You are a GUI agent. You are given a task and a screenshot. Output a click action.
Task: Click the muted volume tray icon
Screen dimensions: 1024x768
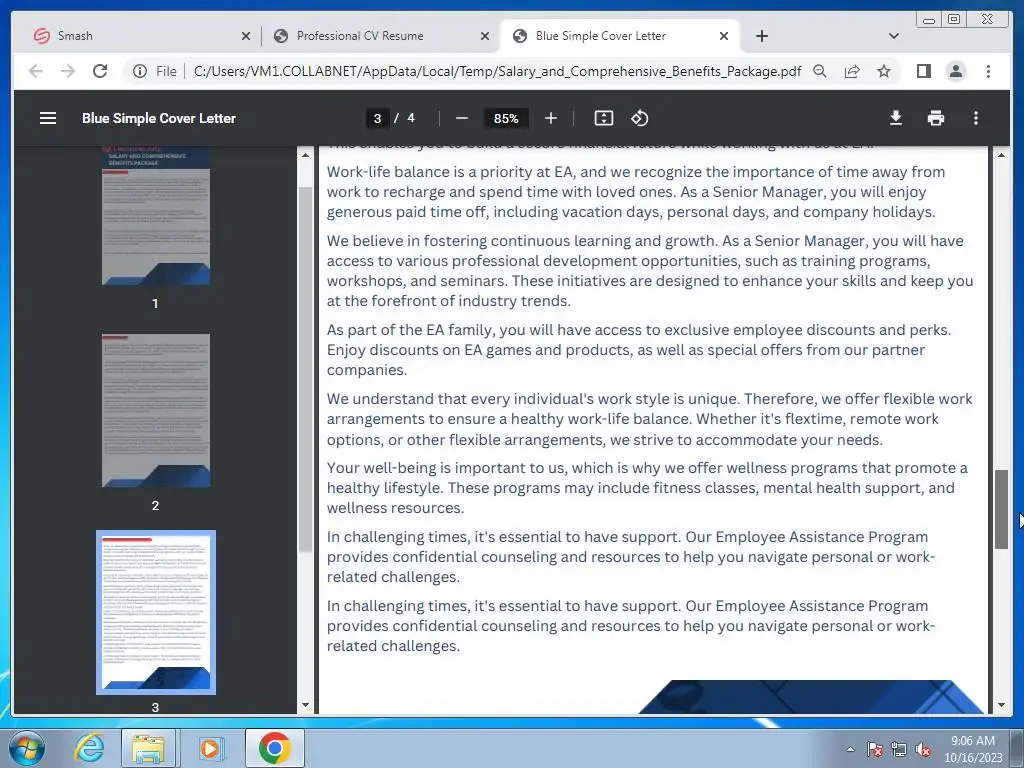tap(923, 749)
